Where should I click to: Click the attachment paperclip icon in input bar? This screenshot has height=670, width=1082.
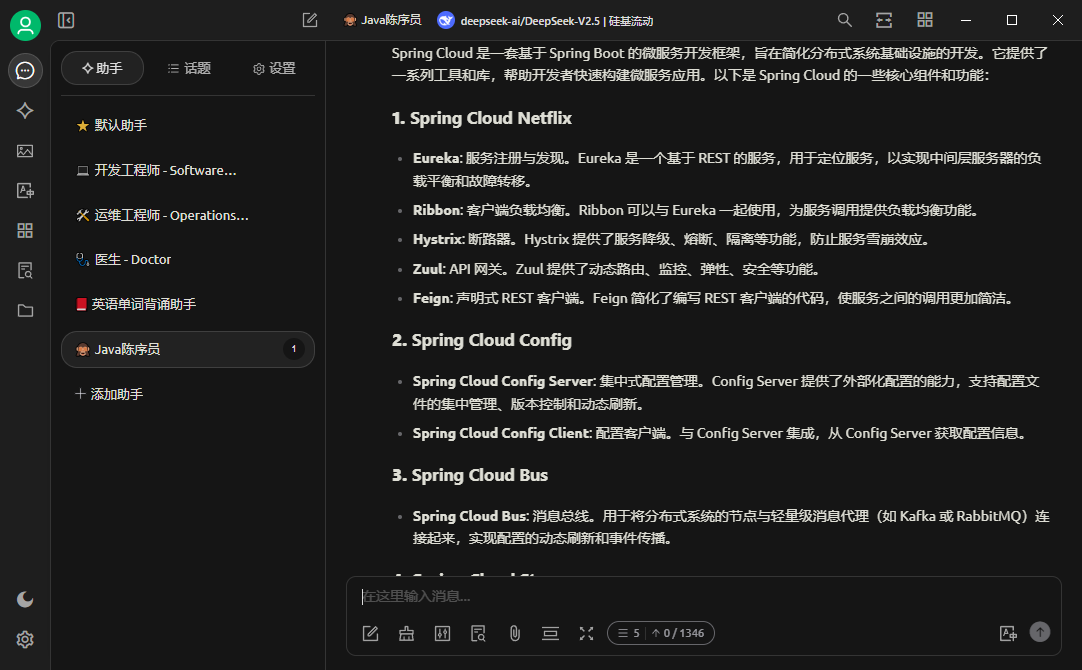click(514, 633)
